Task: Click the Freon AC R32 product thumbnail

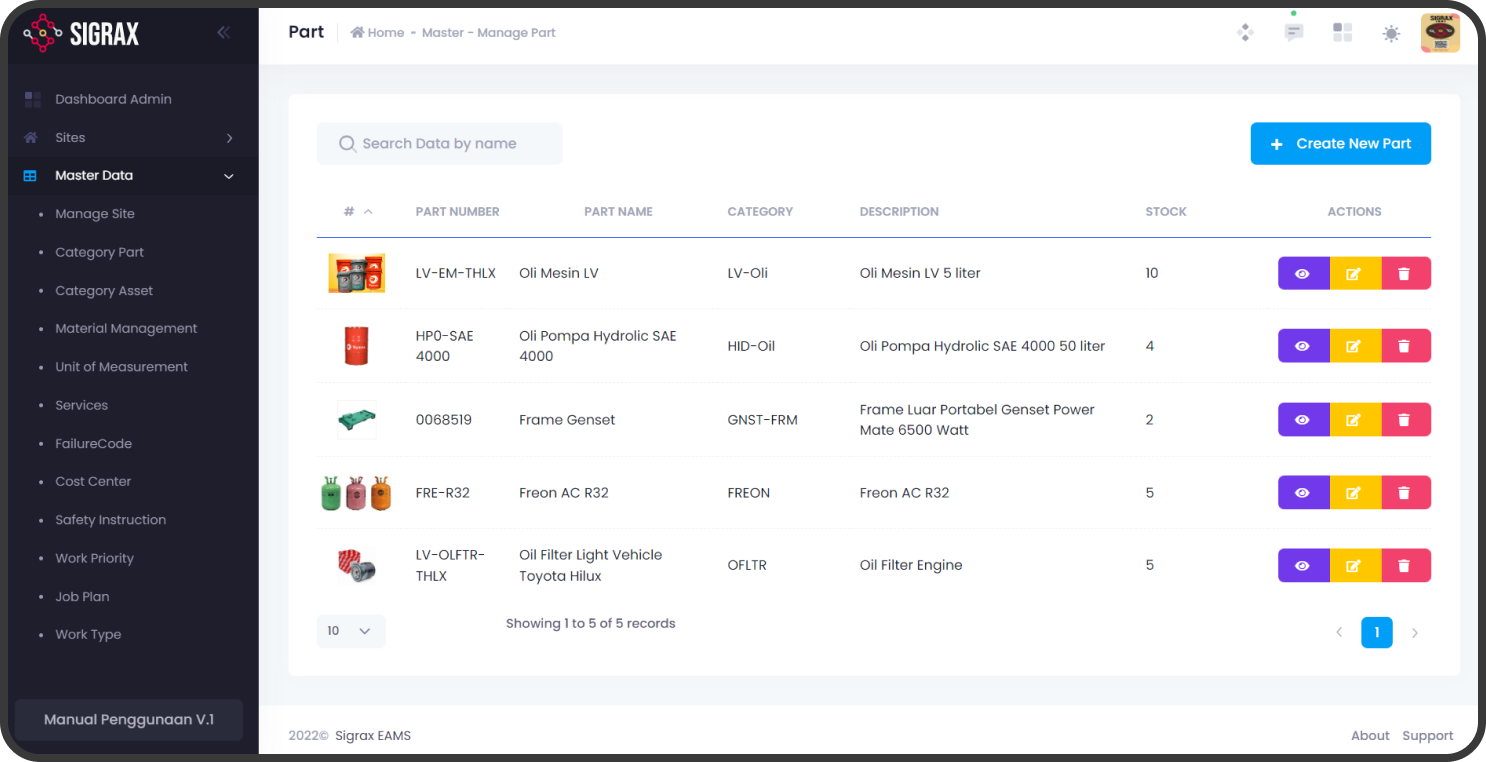Action: (x=356, y=493)
